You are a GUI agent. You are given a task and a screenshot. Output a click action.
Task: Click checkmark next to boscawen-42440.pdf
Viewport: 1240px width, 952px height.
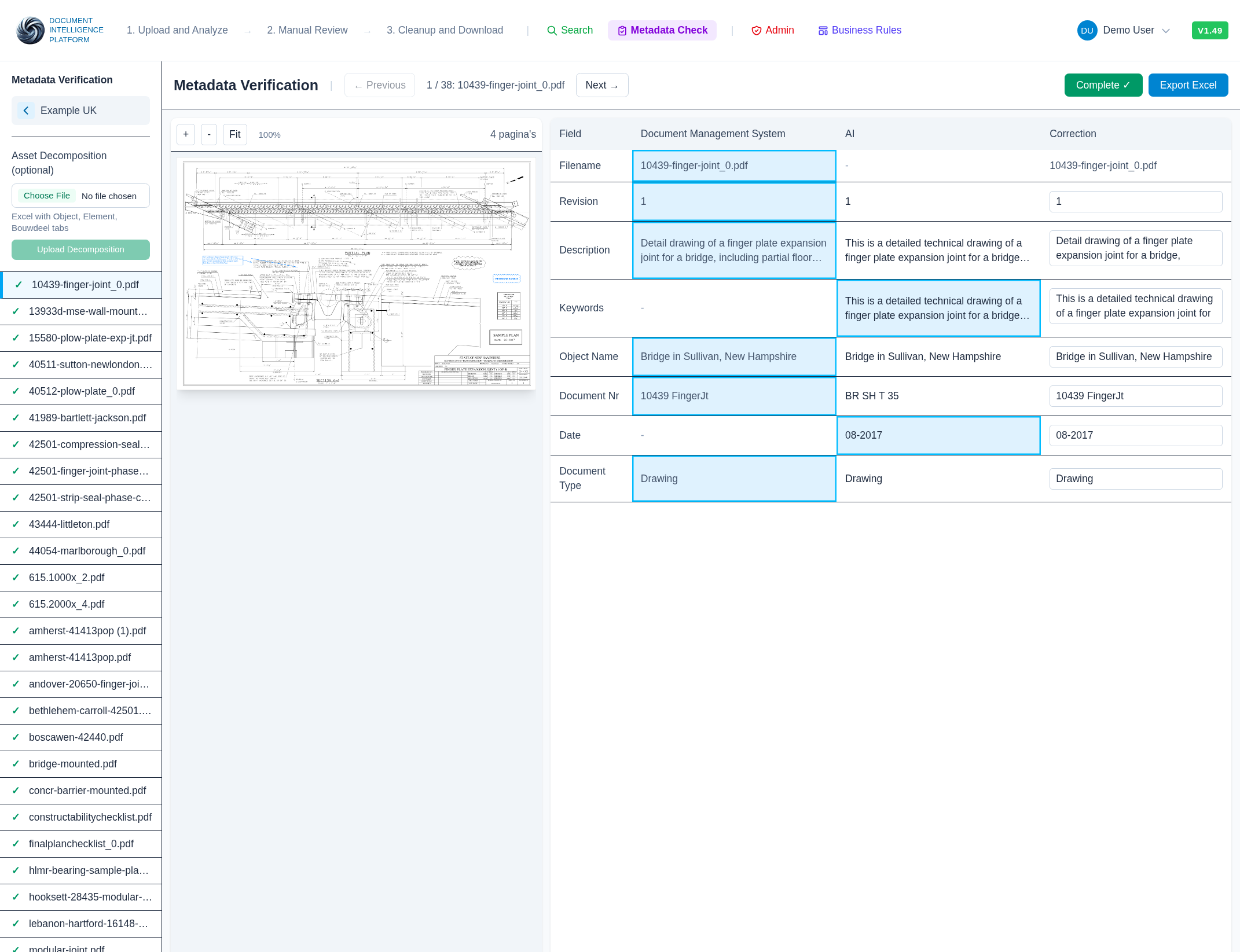pyautogui.click(x=16, y=737)
